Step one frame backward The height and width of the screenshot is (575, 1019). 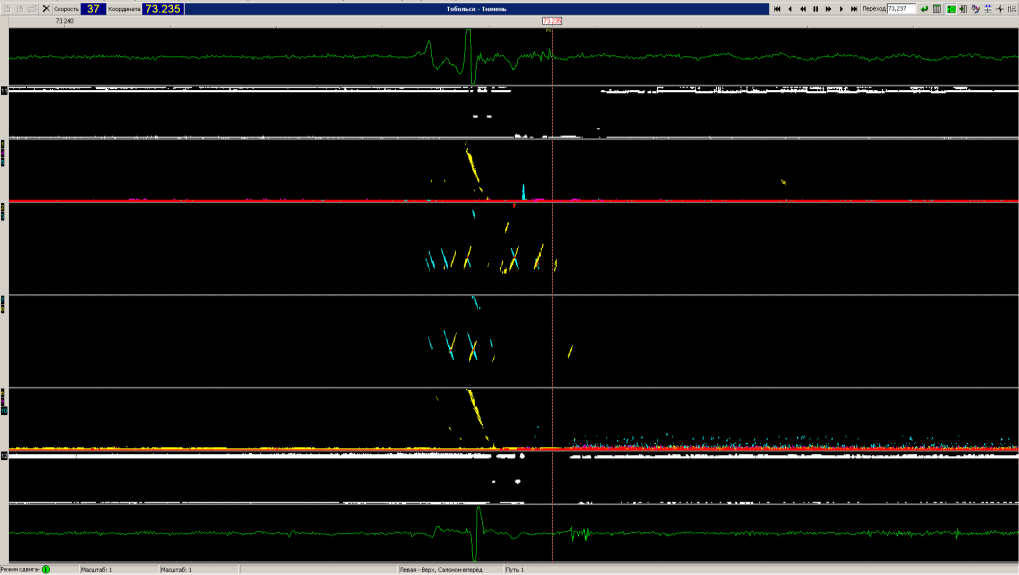(790, 8)
